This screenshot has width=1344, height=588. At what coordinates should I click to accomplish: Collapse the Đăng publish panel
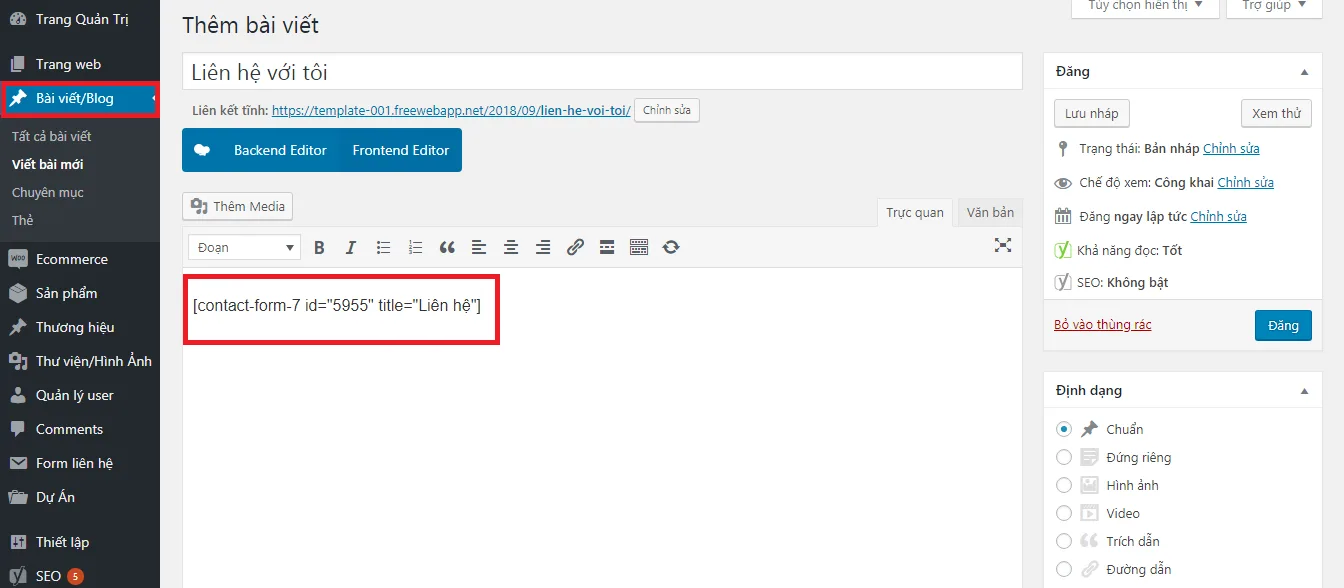point(1304,72)
